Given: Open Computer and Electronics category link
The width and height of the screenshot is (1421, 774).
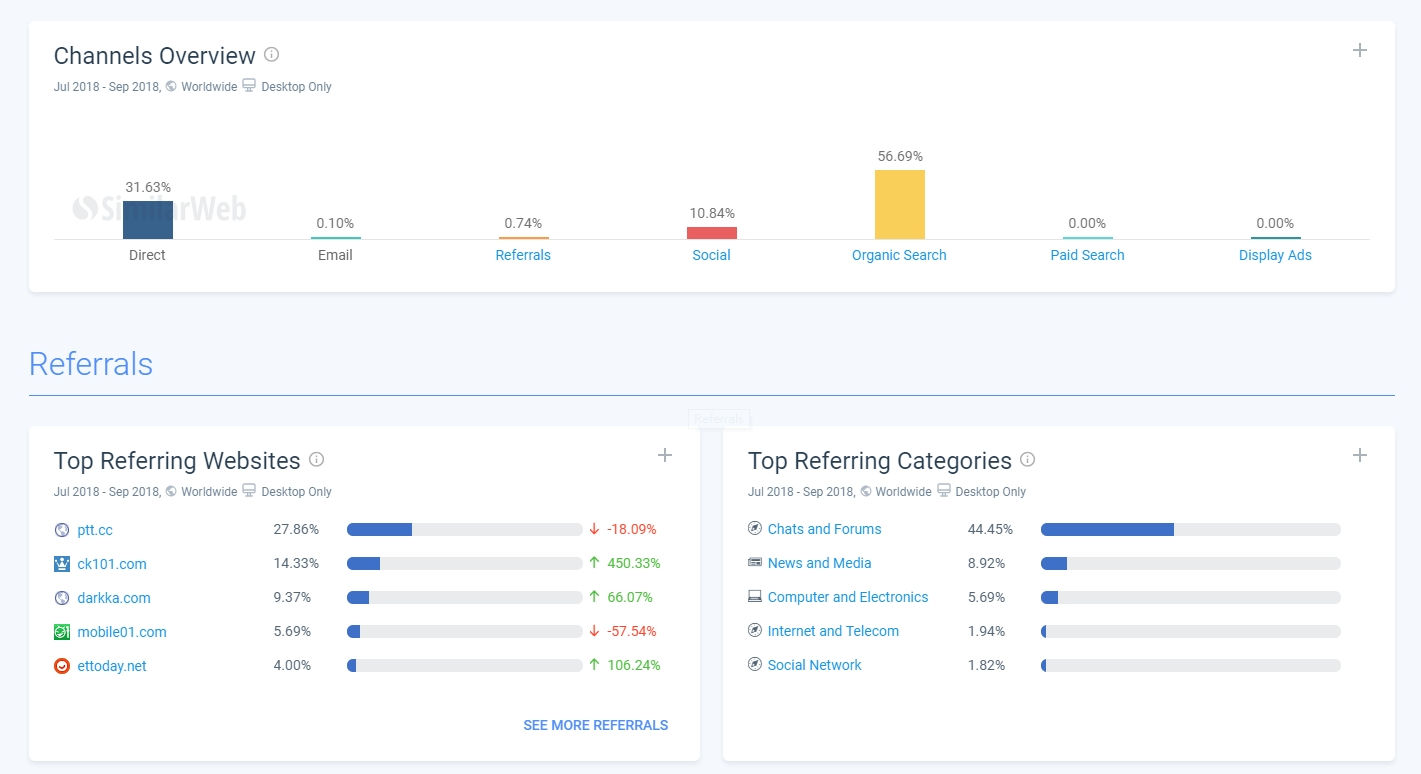Looking at the screenshot, I should coord(847,597).
